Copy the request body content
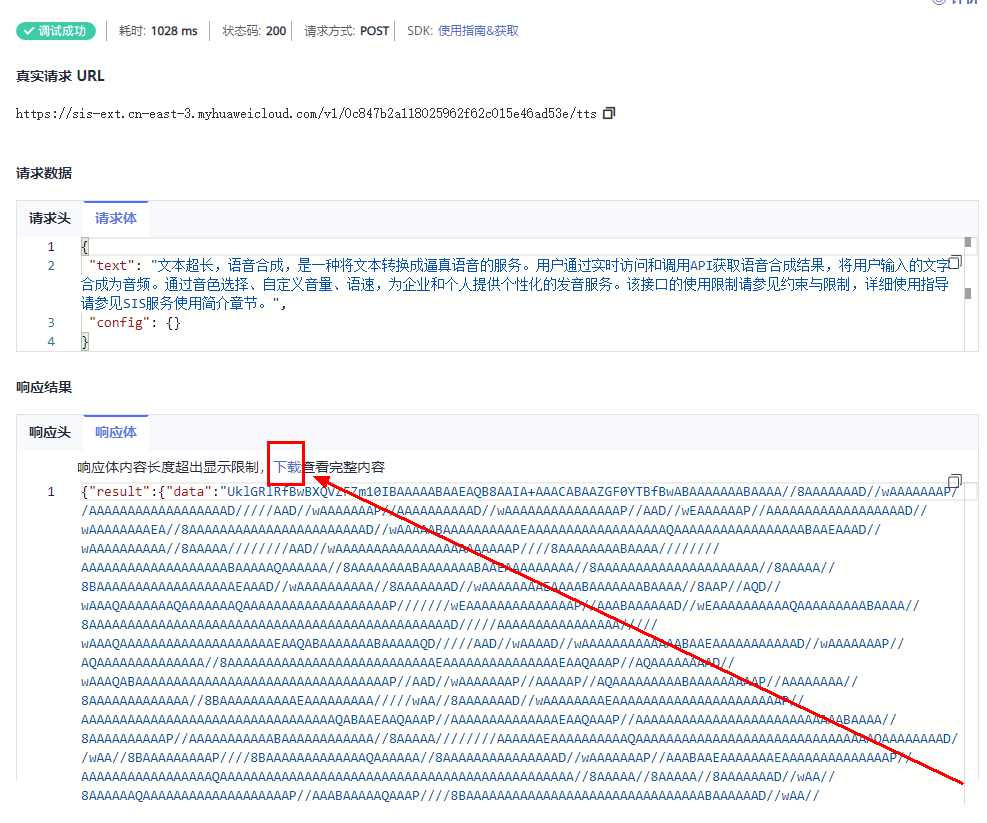The image size is (987, 823). tap(955, 262)
